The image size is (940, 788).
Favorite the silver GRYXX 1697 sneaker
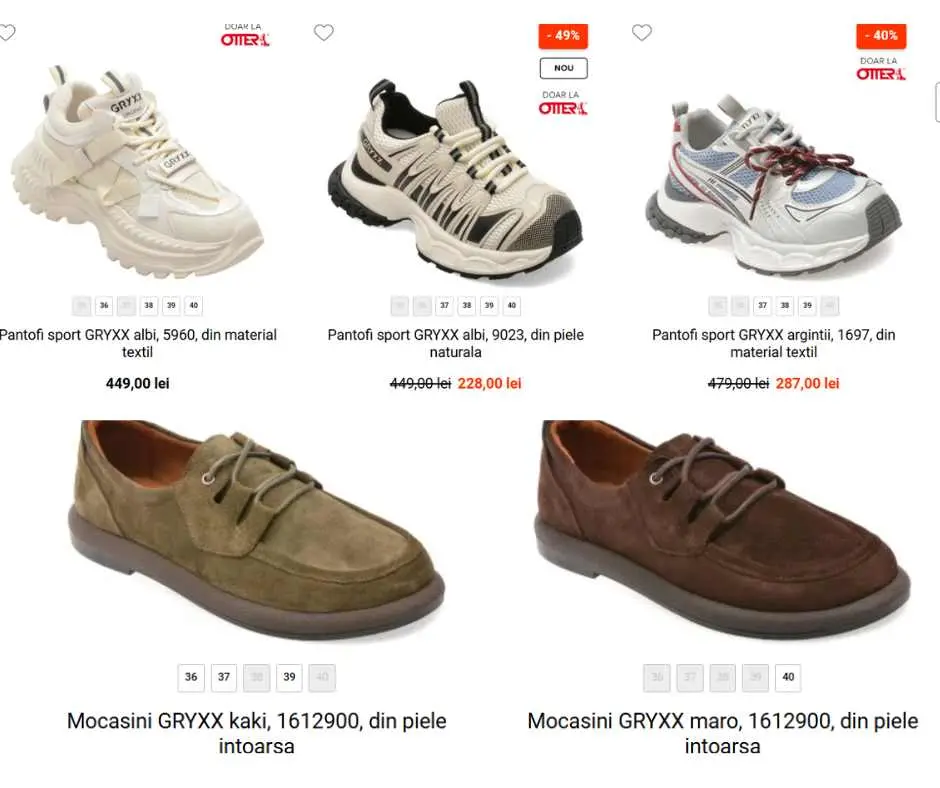[x=642, y=32]
